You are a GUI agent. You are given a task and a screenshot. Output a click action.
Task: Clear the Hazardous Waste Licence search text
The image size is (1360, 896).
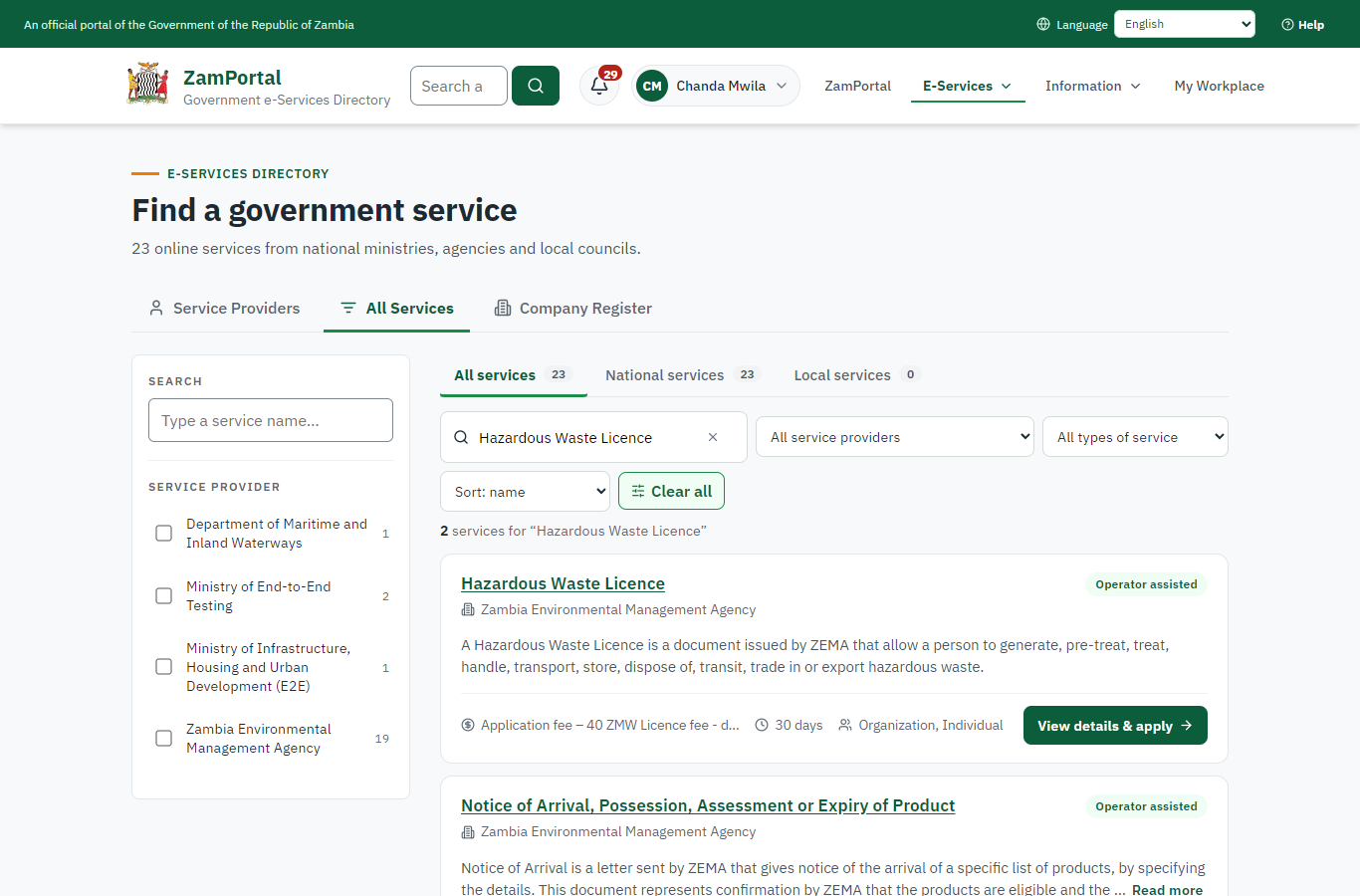click(713, 437)
